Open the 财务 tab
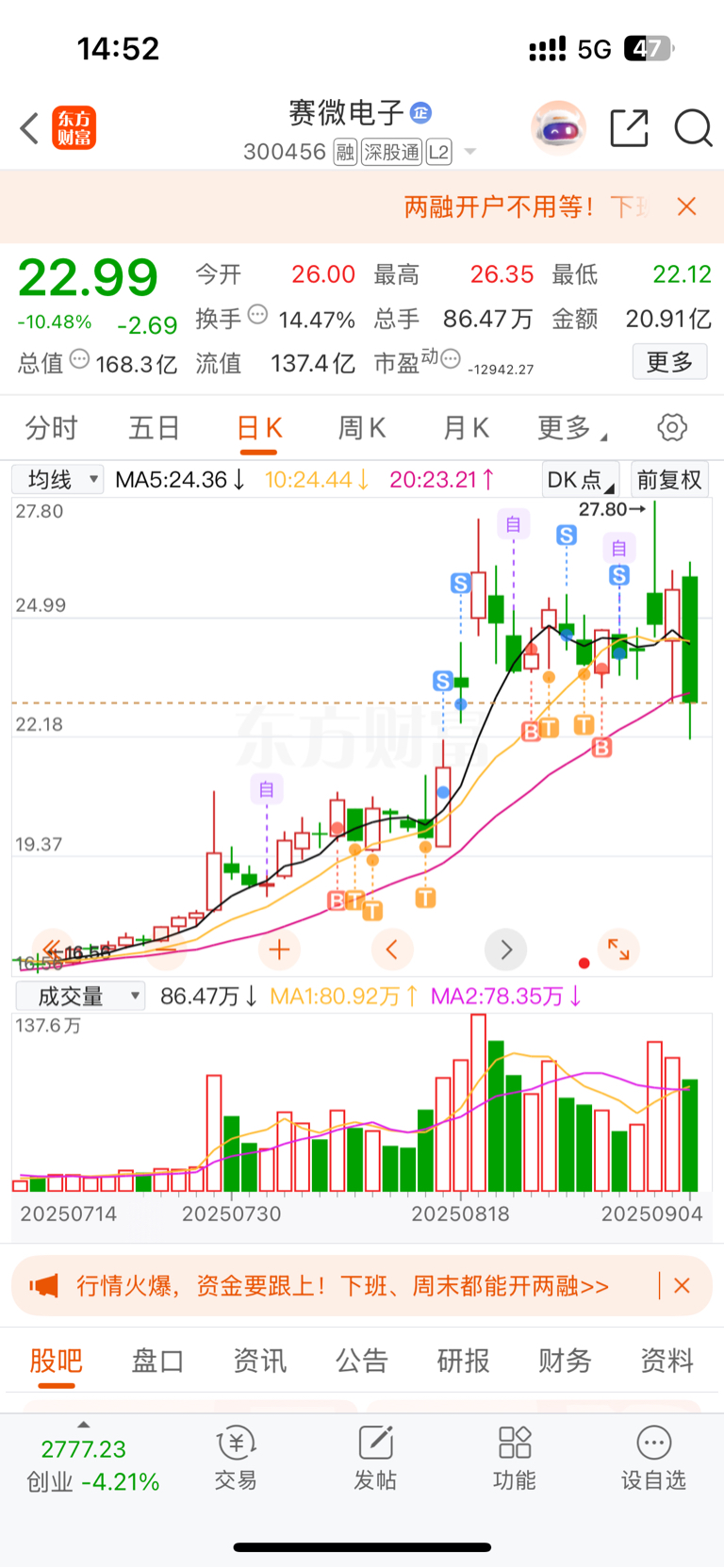 click(x=565, y=1361)
